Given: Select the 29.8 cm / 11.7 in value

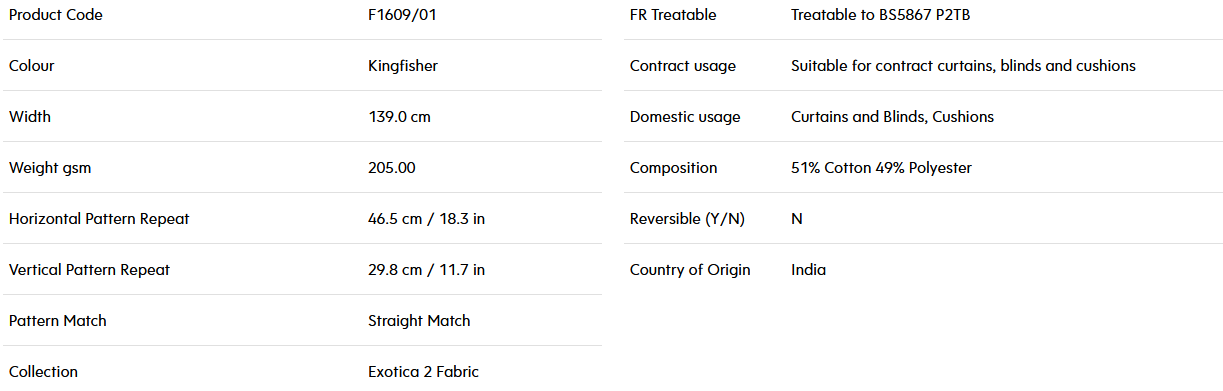Looking at the screenshot, I should click(427, 270).
